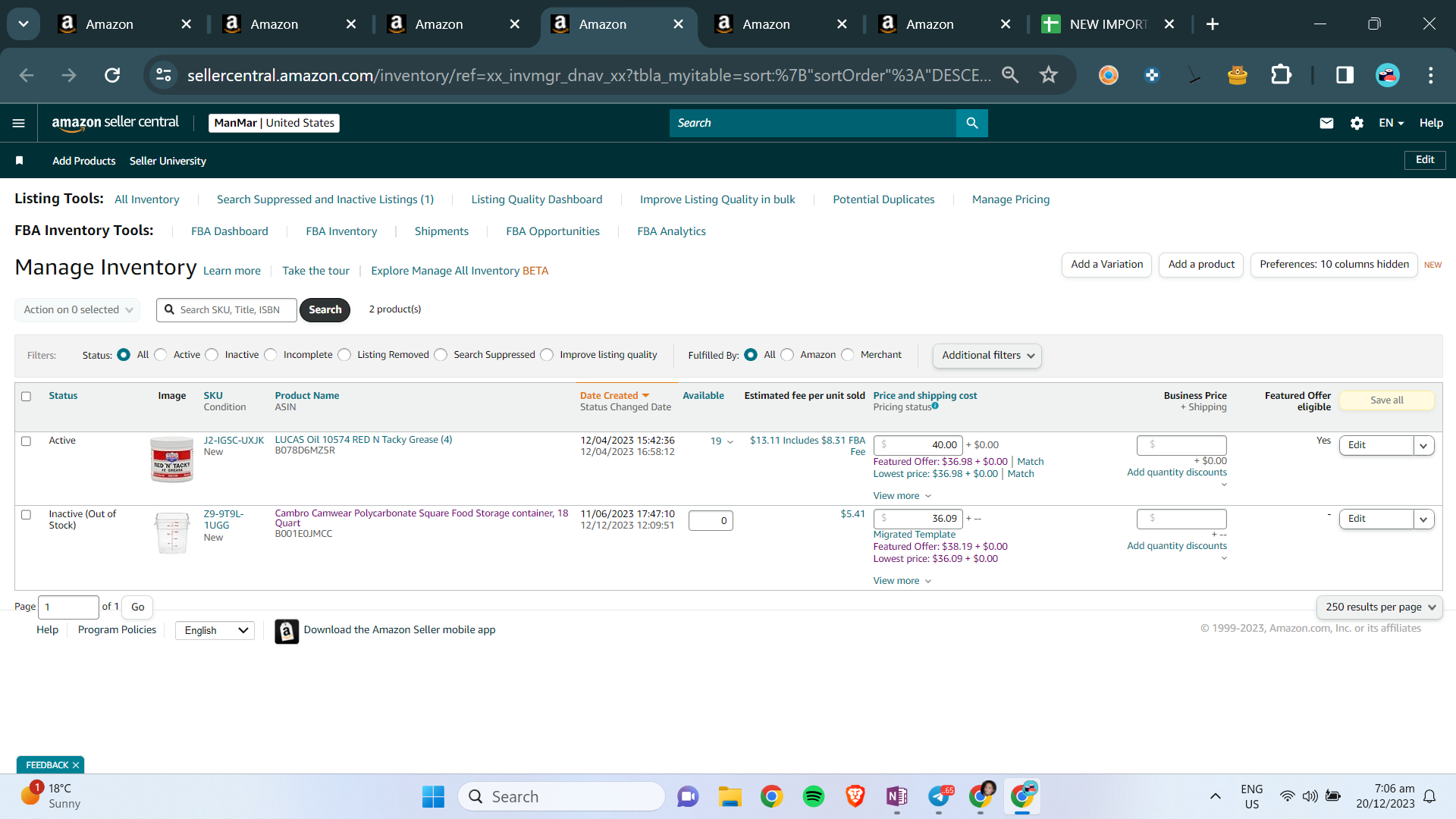
Task: Click the Add a product button
Action: coord(1201,265)
